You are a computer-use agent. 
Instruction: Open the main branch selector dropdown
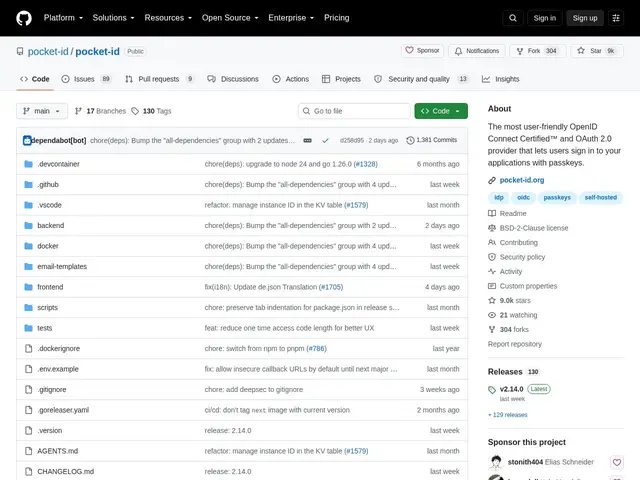[x=42, y=111]
